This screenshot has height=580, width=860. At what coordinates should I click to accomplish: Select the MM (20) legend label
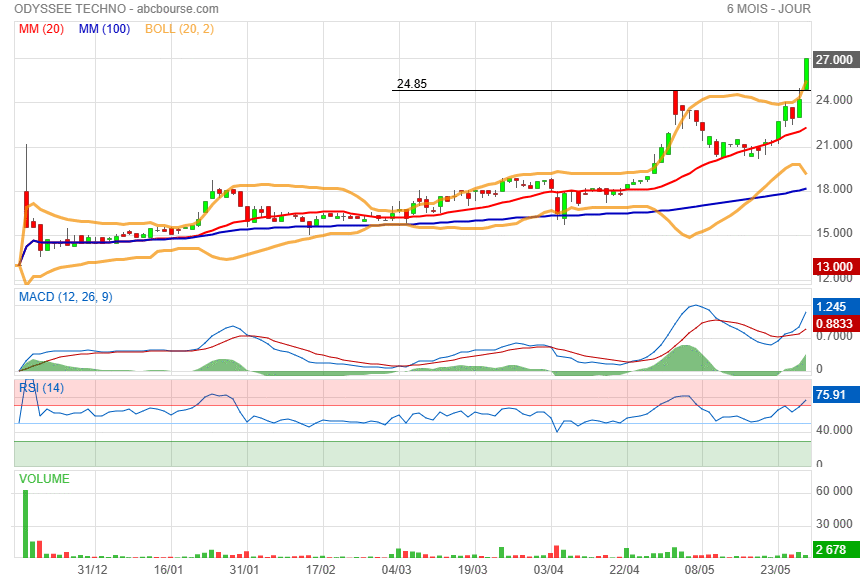coord(42,29)
